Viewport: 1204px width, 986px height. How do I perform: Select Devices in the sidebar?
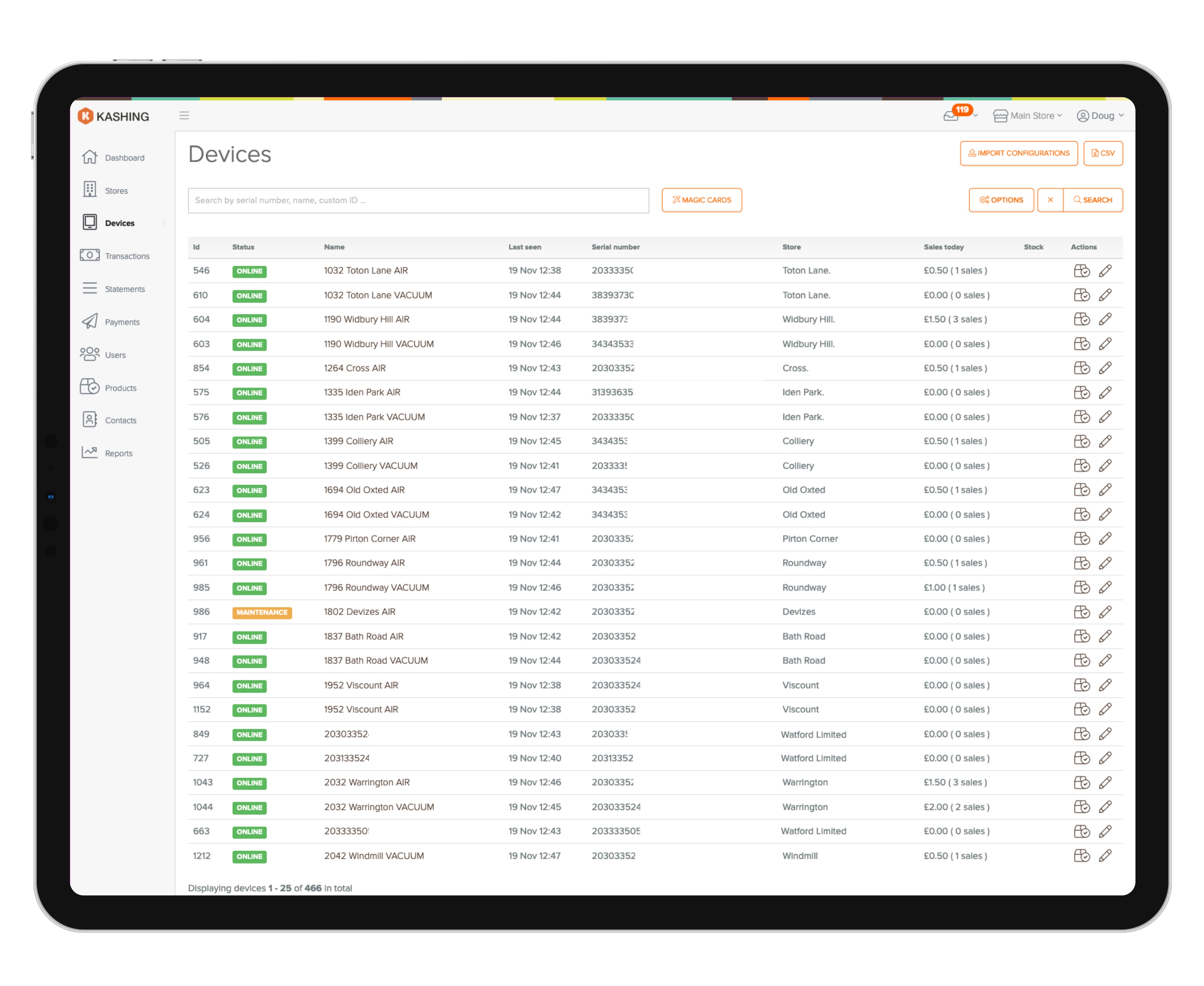pyautogui.click(x=109, y=223)
